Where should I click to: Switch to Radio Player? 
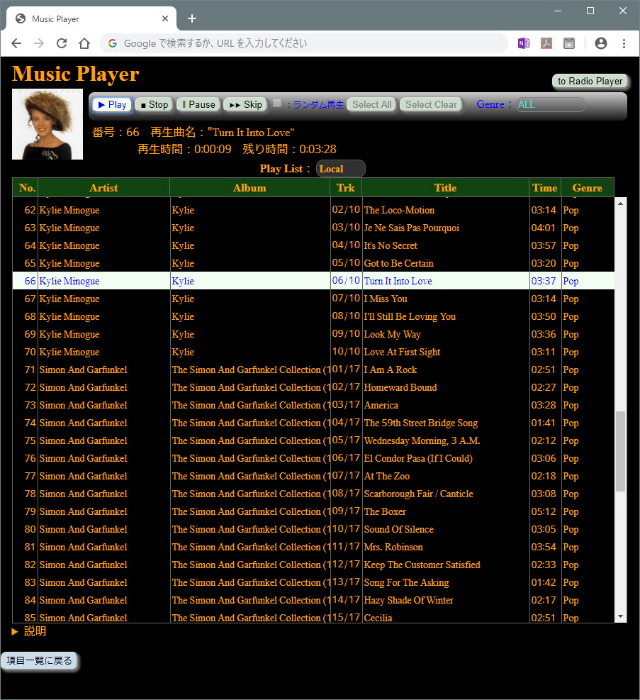pos(590,81)
